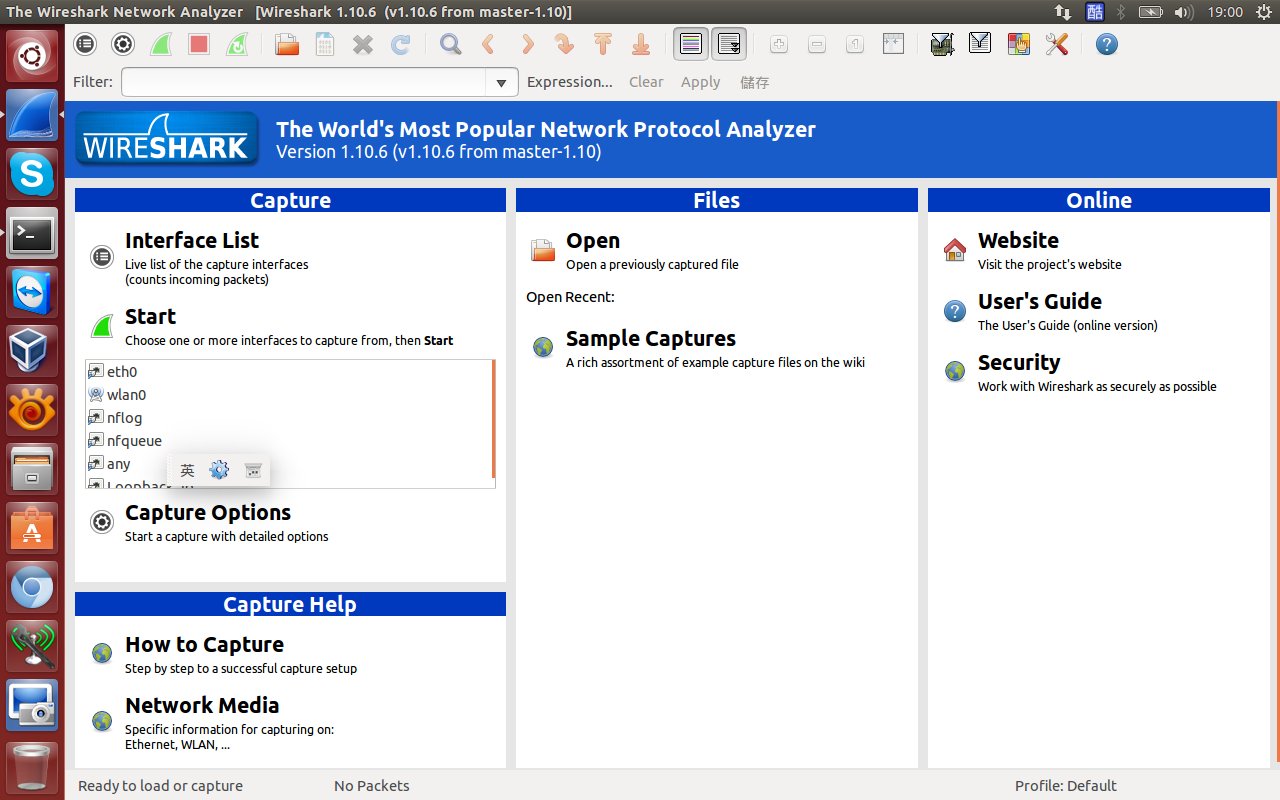The image size is (1280, 800).
Task: Click the Start capture link
Action: (x=150, y=316)
